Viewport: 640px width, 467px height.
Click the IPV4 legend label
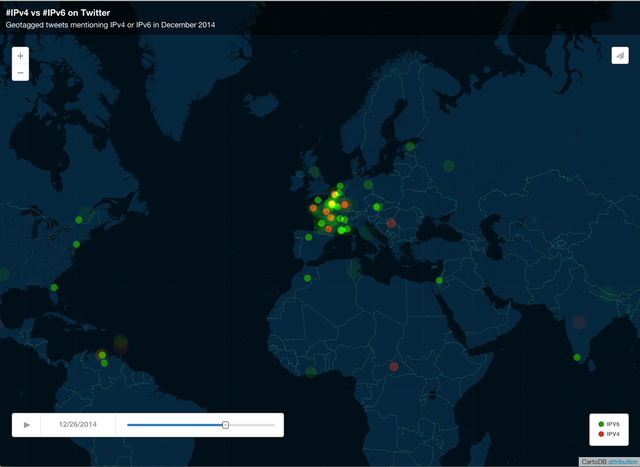pos(613,434)
